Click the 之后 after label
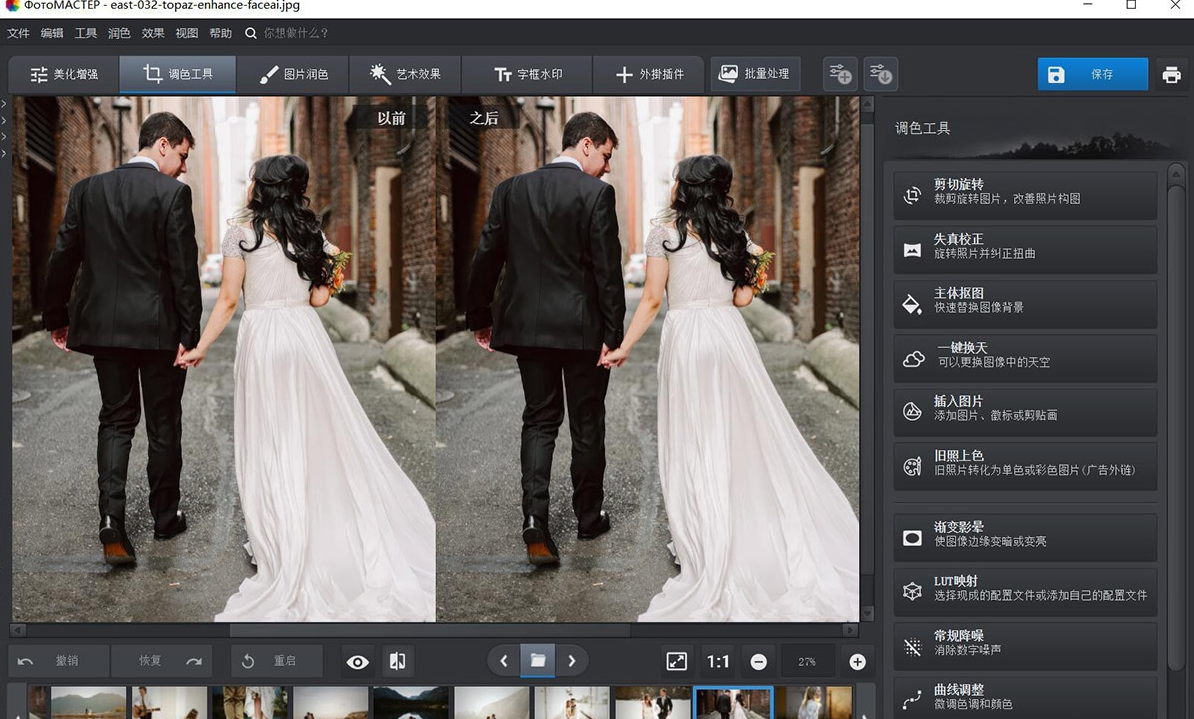This screenshot has height=719, width=1194. click(x=484, y=118)
